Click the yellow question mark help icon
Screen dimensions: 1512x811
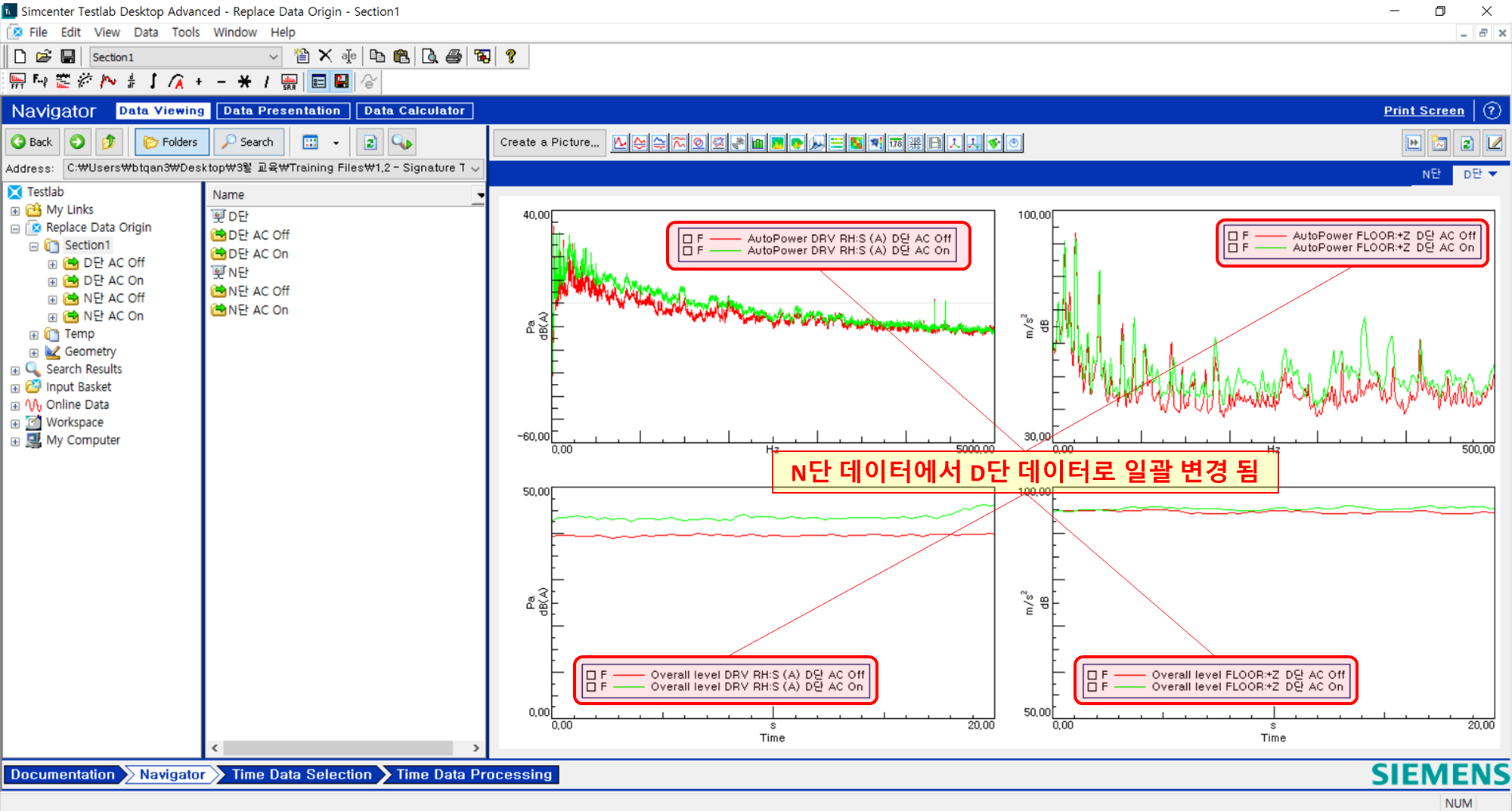[x=511, y=56]
